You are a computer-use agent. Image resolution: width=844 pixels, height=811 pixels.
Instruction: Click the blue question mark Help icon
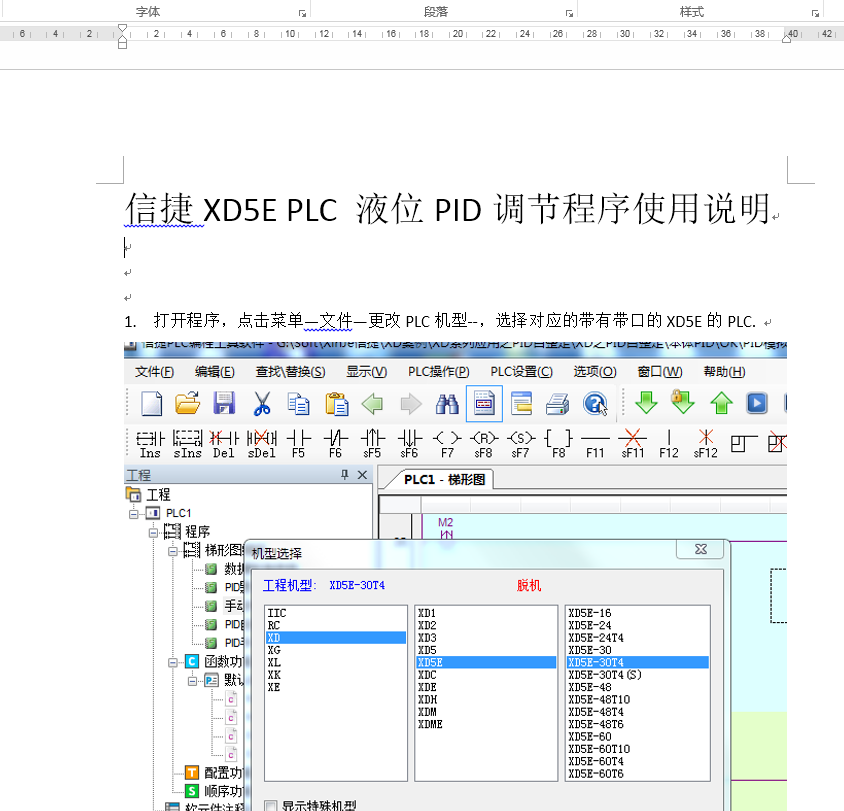[595, 403]
